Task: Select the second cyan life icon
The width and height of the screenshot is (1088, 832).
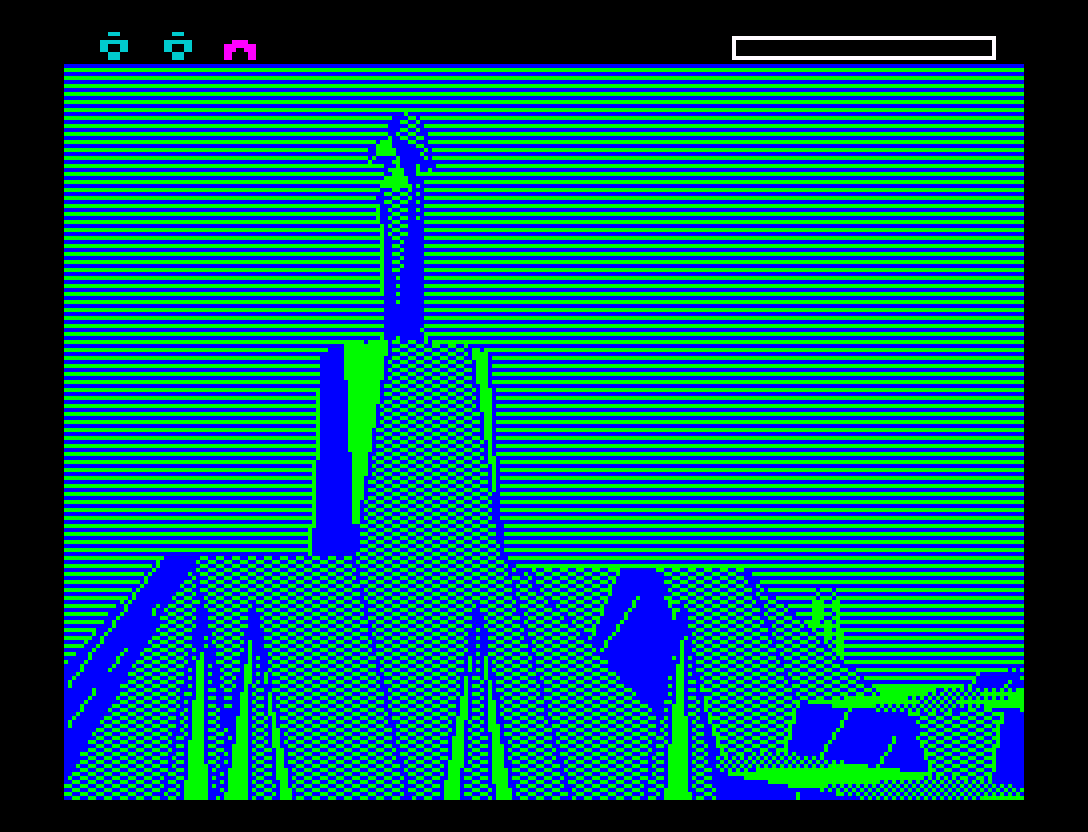Action: [x=178, y=46]
